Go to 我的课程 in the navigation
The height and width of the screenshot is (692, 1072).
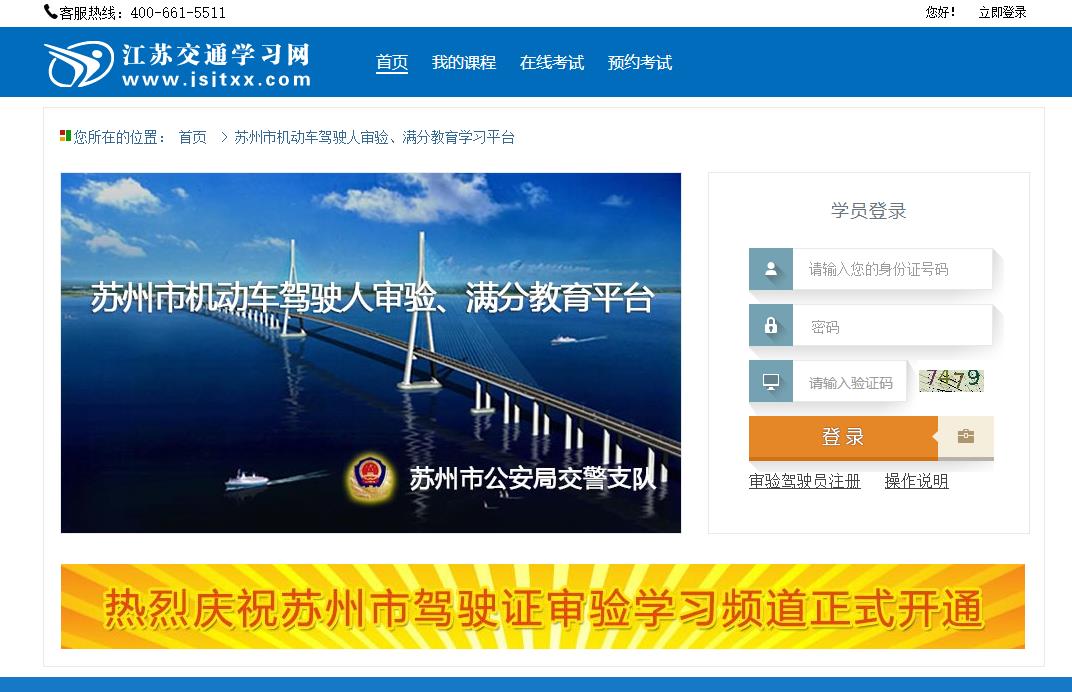[464, 62]
